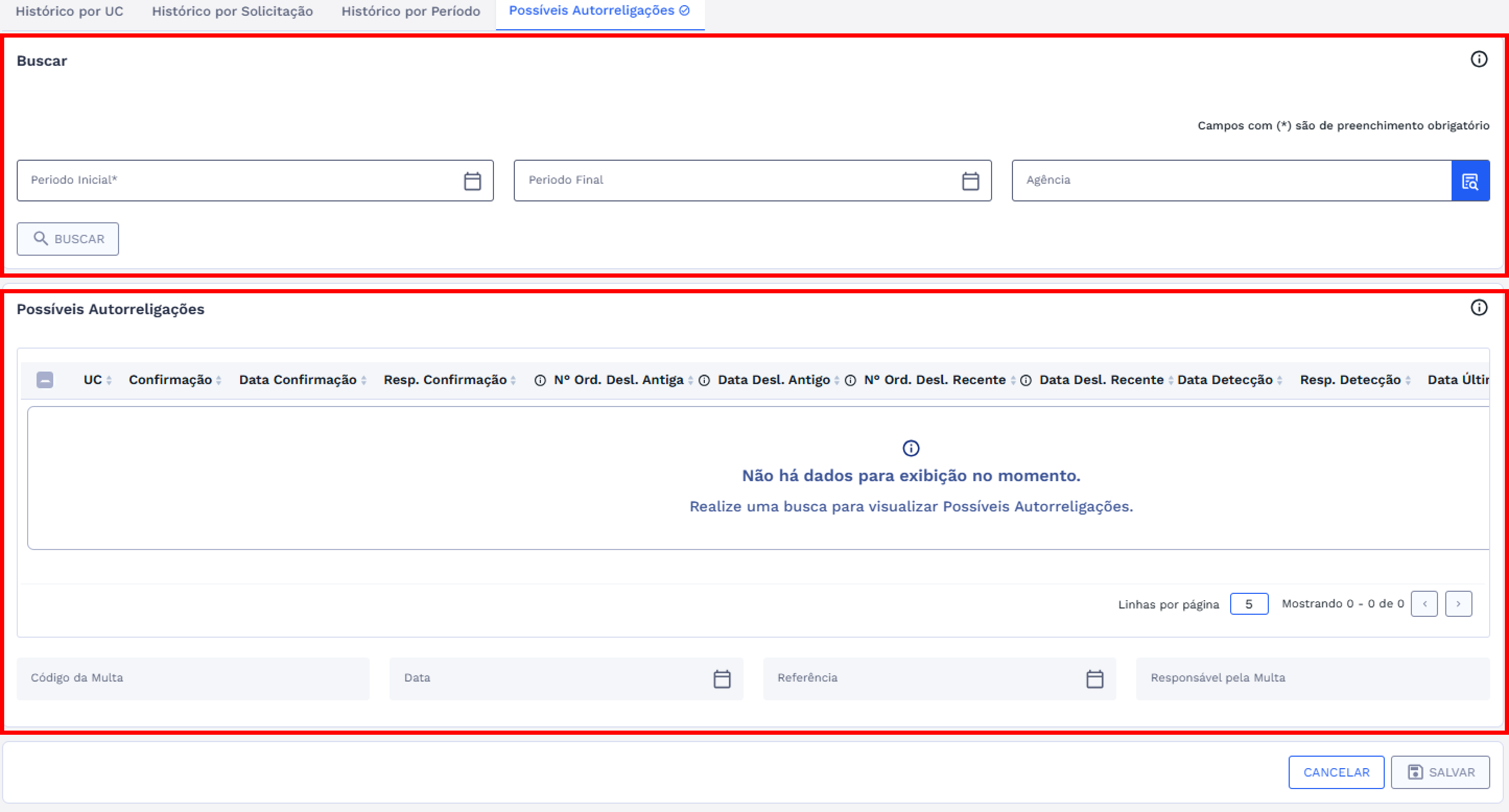This screenshot has width=1509, height=812.
Task: Go to next table page
Action: (1458, 604)
